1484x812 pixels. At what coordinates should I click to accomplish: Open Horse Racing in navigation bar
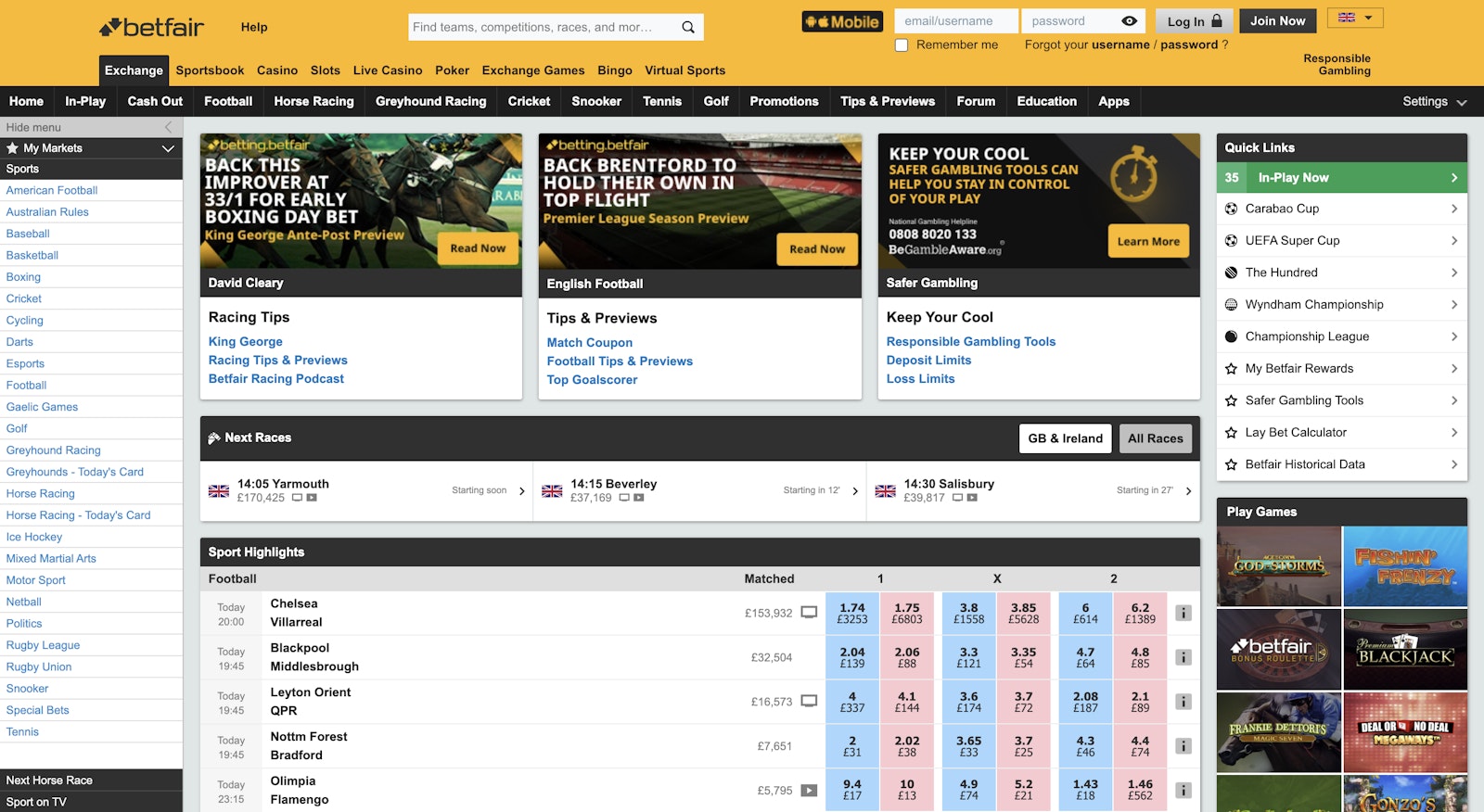pos(313,102)
